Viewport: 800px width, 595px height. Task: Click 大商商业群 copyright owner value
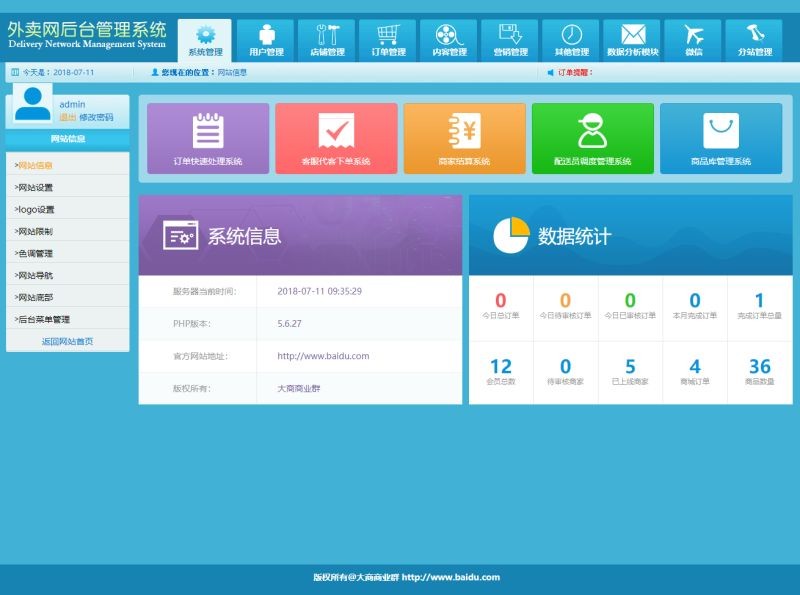[x=298, y=388]
